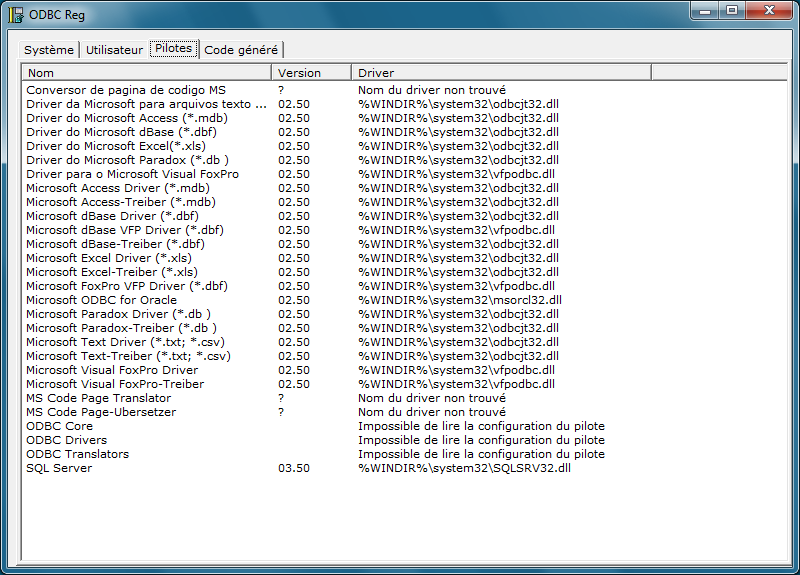
Task: Click the ODBC Reg title bar icon
Action: pos(16,13)
